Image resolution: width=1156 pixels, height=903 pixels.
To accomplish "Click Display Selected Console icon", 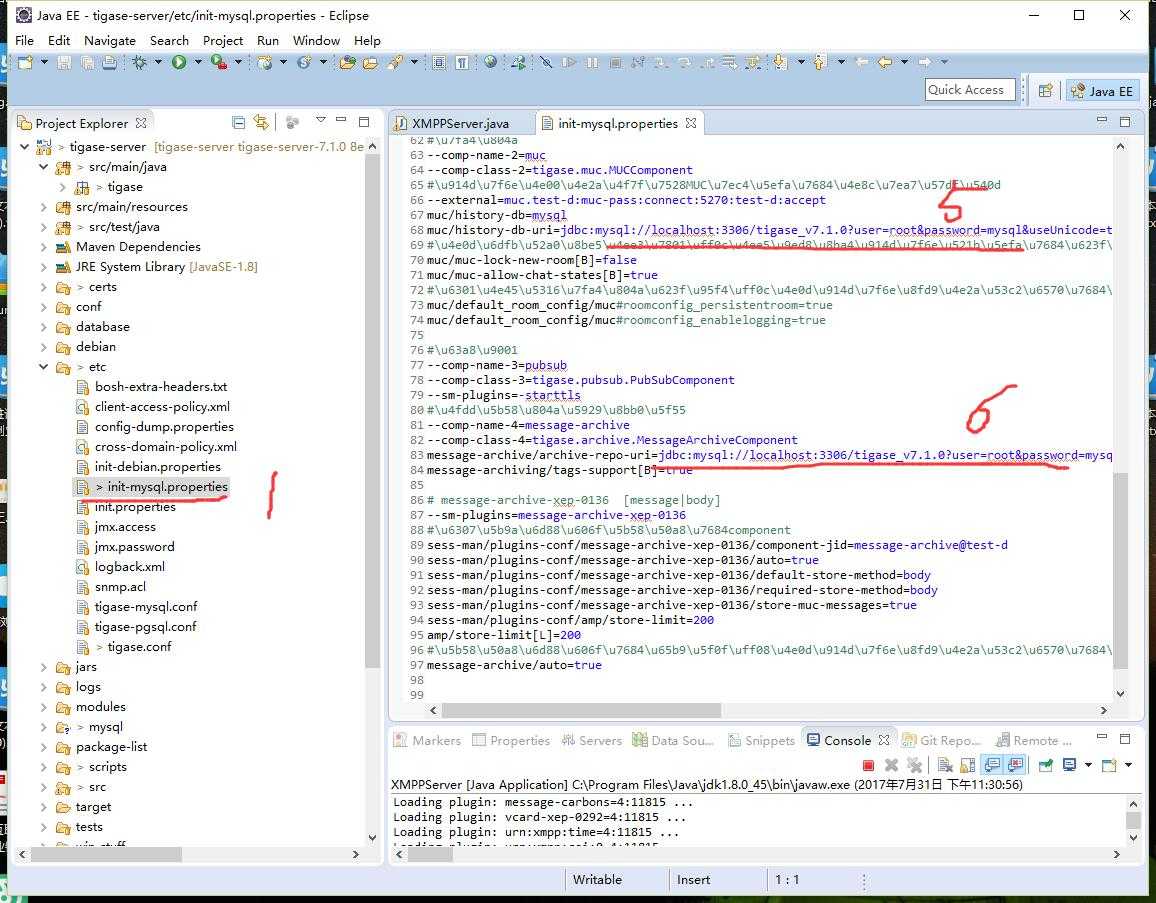I will coord(1069,765).
